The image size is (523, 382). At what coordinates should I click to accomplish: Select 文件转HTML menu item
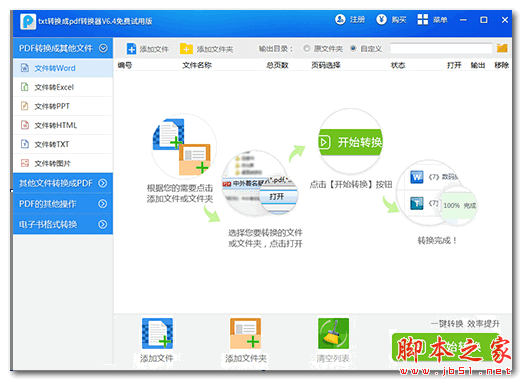point(63,125)
